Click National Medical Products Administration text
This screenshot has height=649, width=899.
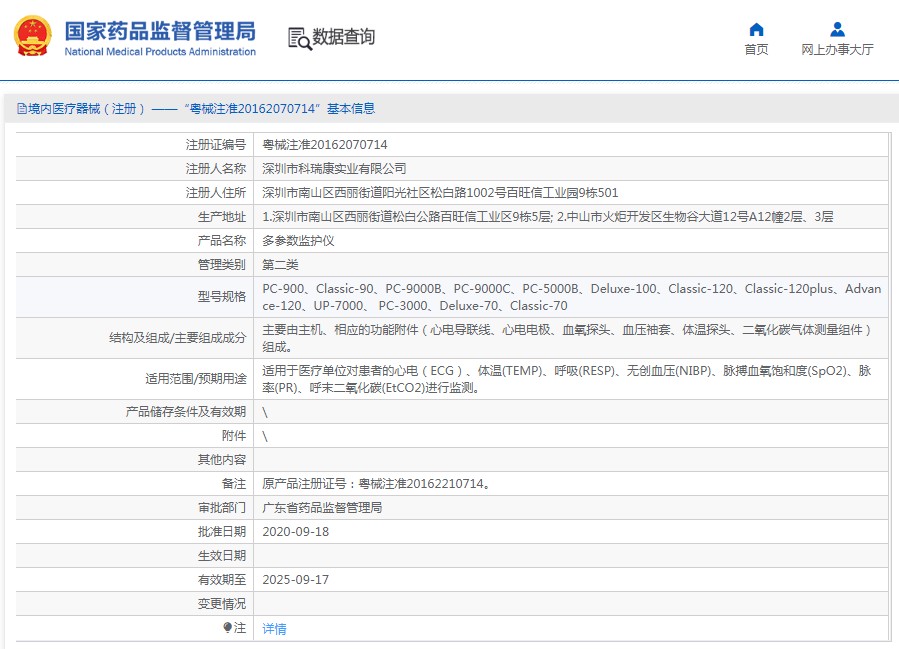point(160,52)
